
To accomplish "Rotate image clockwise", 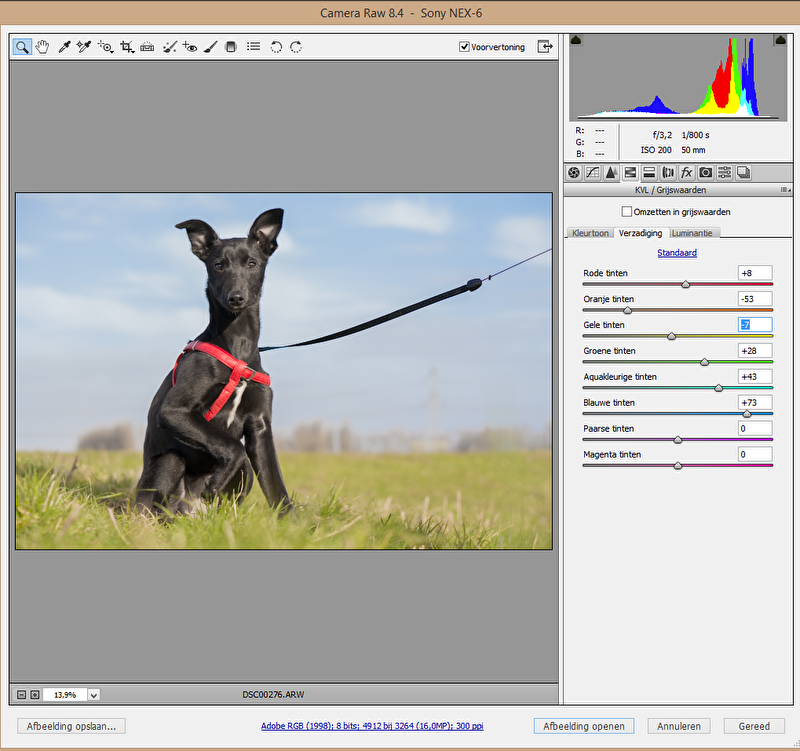I will pos(296,47).
